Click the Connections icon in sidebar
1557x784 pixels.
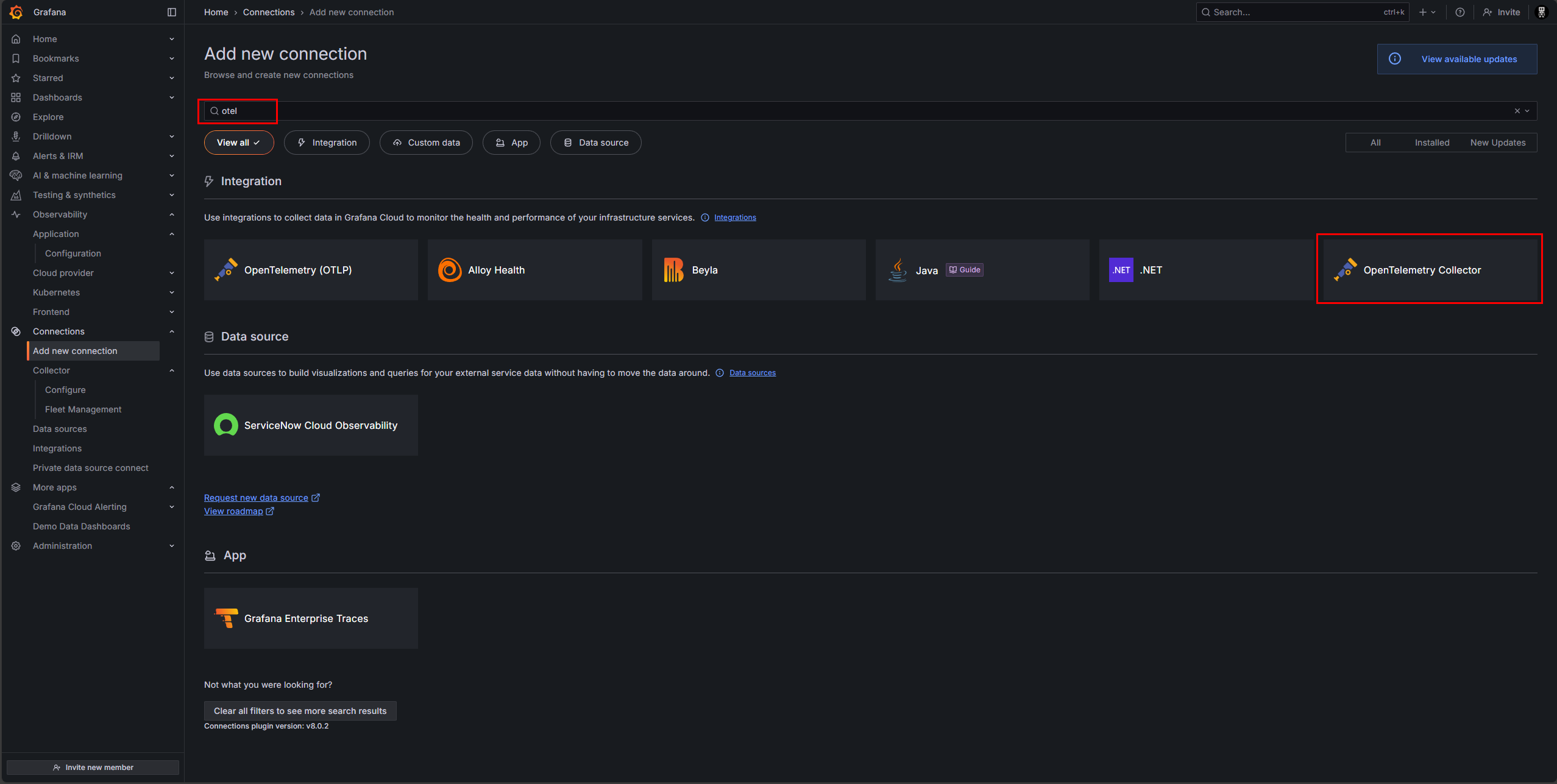click(x=16, y=331)
